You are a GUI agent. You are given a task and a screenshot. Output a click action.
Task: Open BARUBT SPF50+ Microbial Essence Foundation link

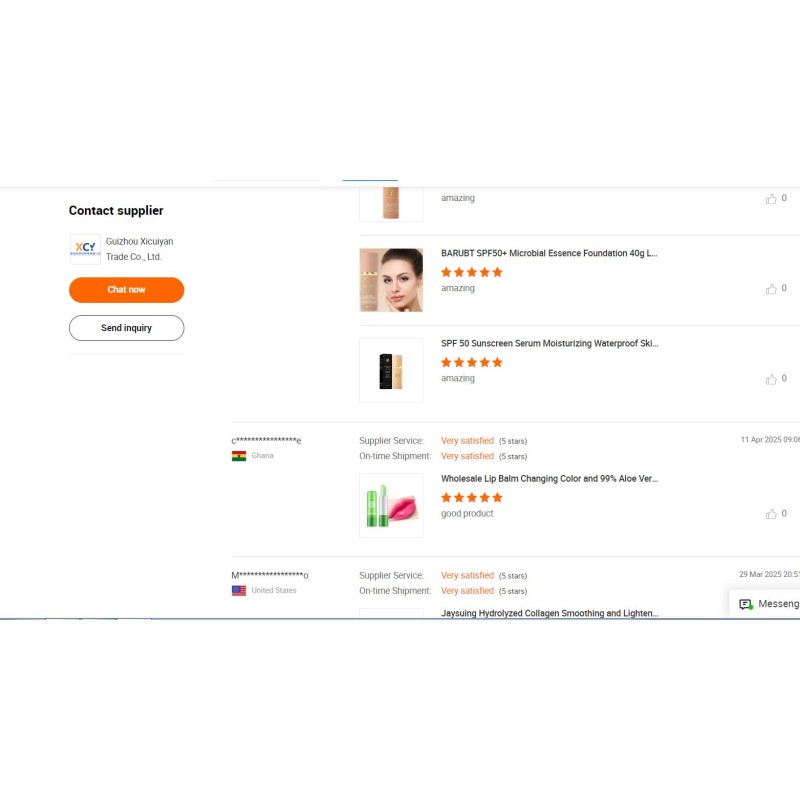point(549,253)
